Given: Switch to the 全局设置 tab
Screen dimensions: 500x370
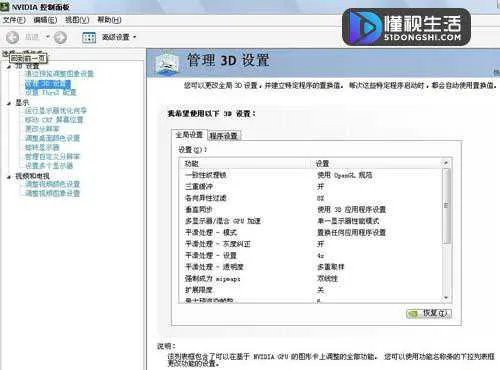Looking at the screenshot, I should [189, 135].
